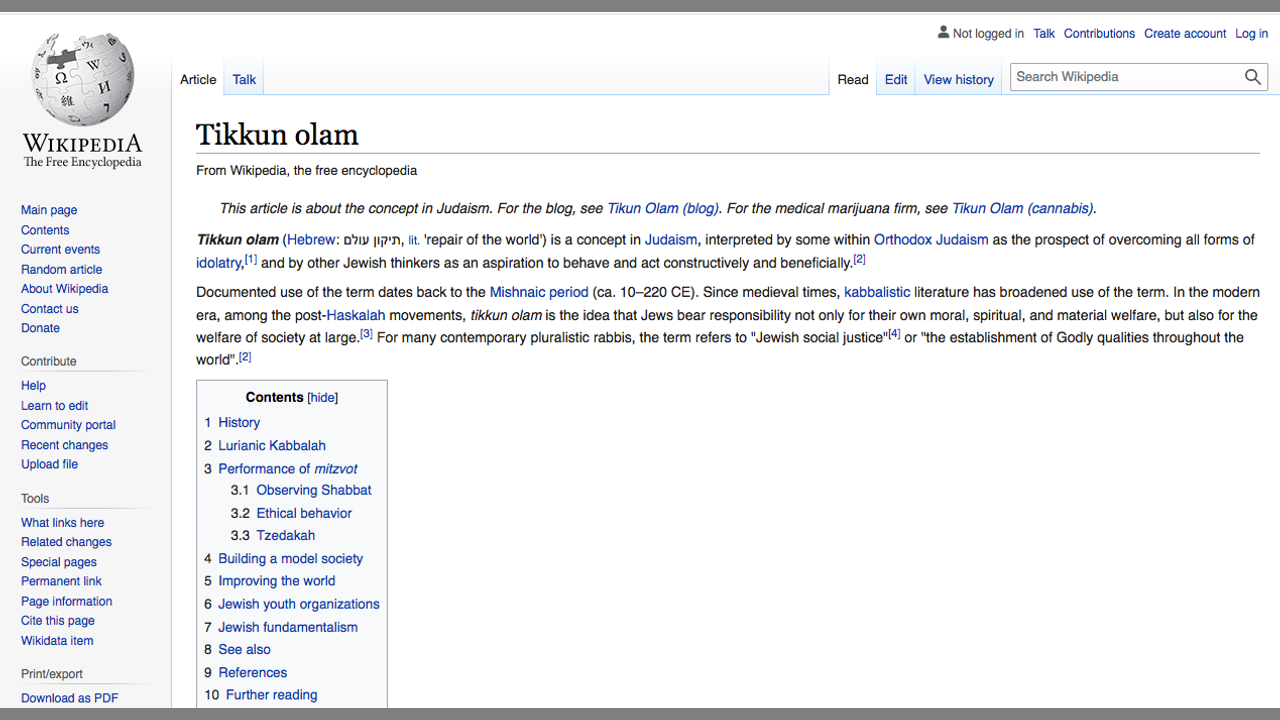Open the Mishnaic period link
The image size is (1280, 720).
[538, 292]
